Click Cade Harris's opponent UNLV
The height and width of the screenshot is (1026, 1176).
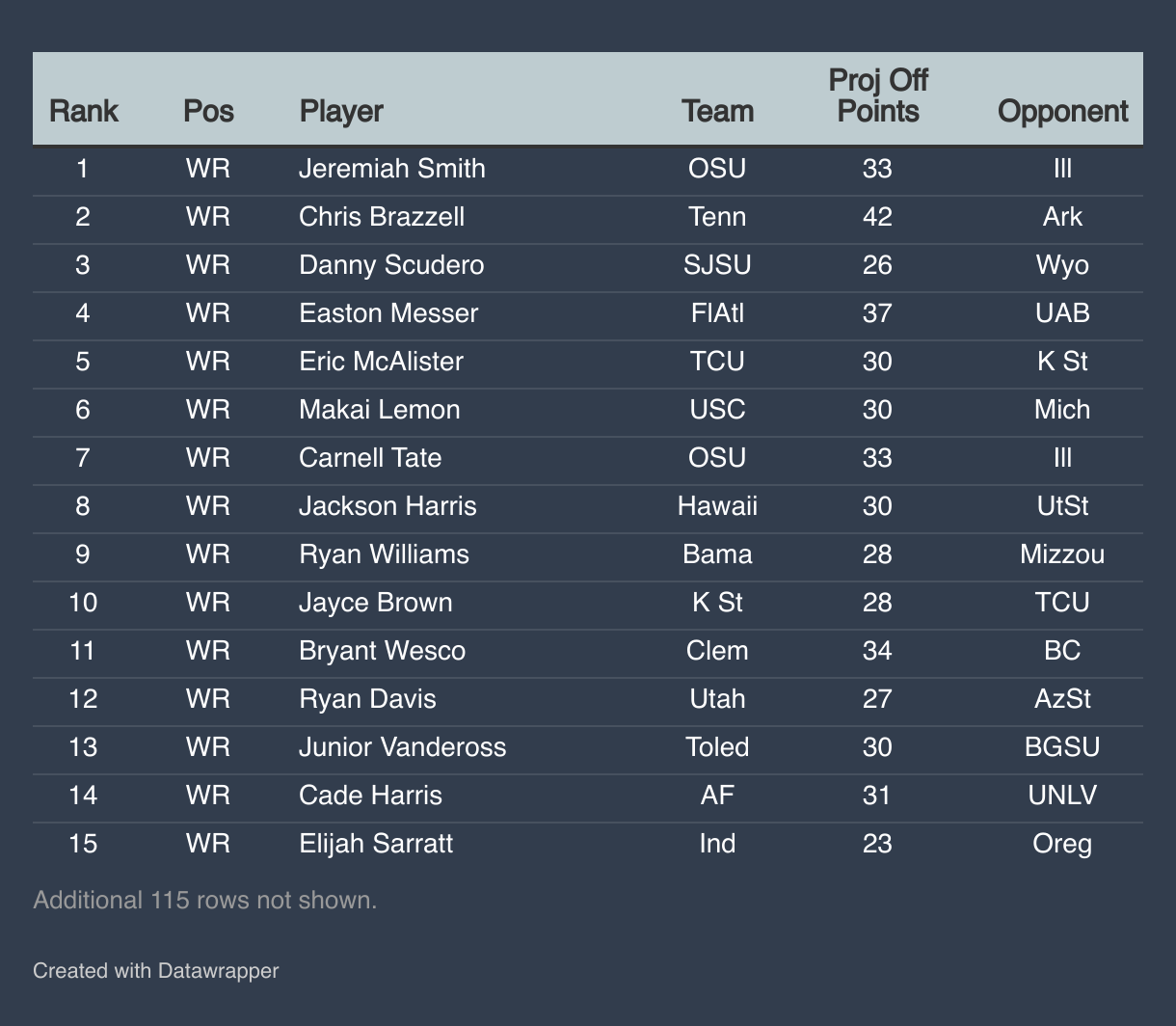(1062, 796)
